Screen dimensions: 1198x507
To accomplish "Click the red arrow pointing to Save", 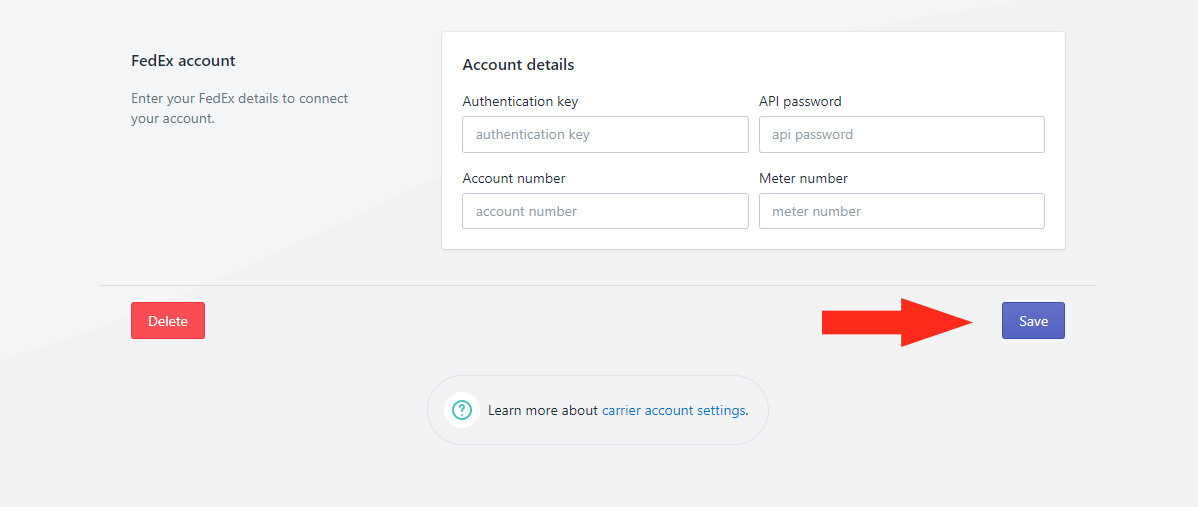I will point(898,322).
